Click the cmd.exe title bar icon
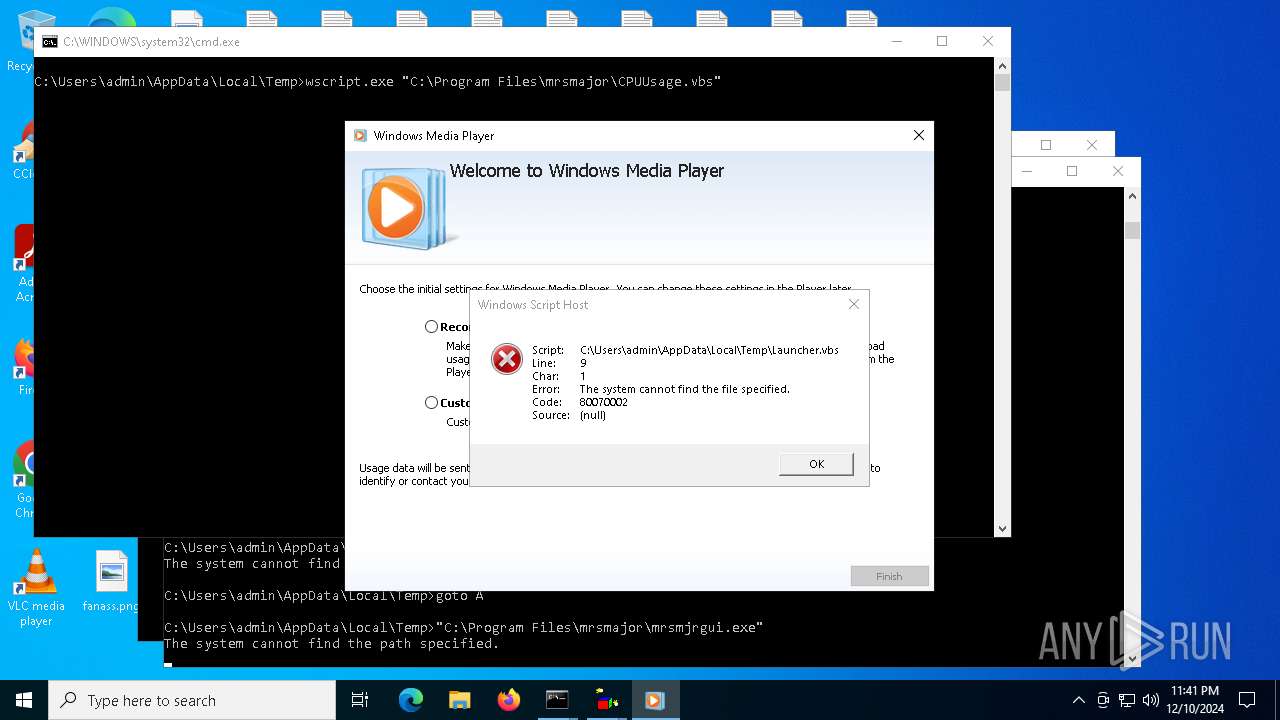The height and width of the screenshot is (720, 1280). (x=49, y=42)
